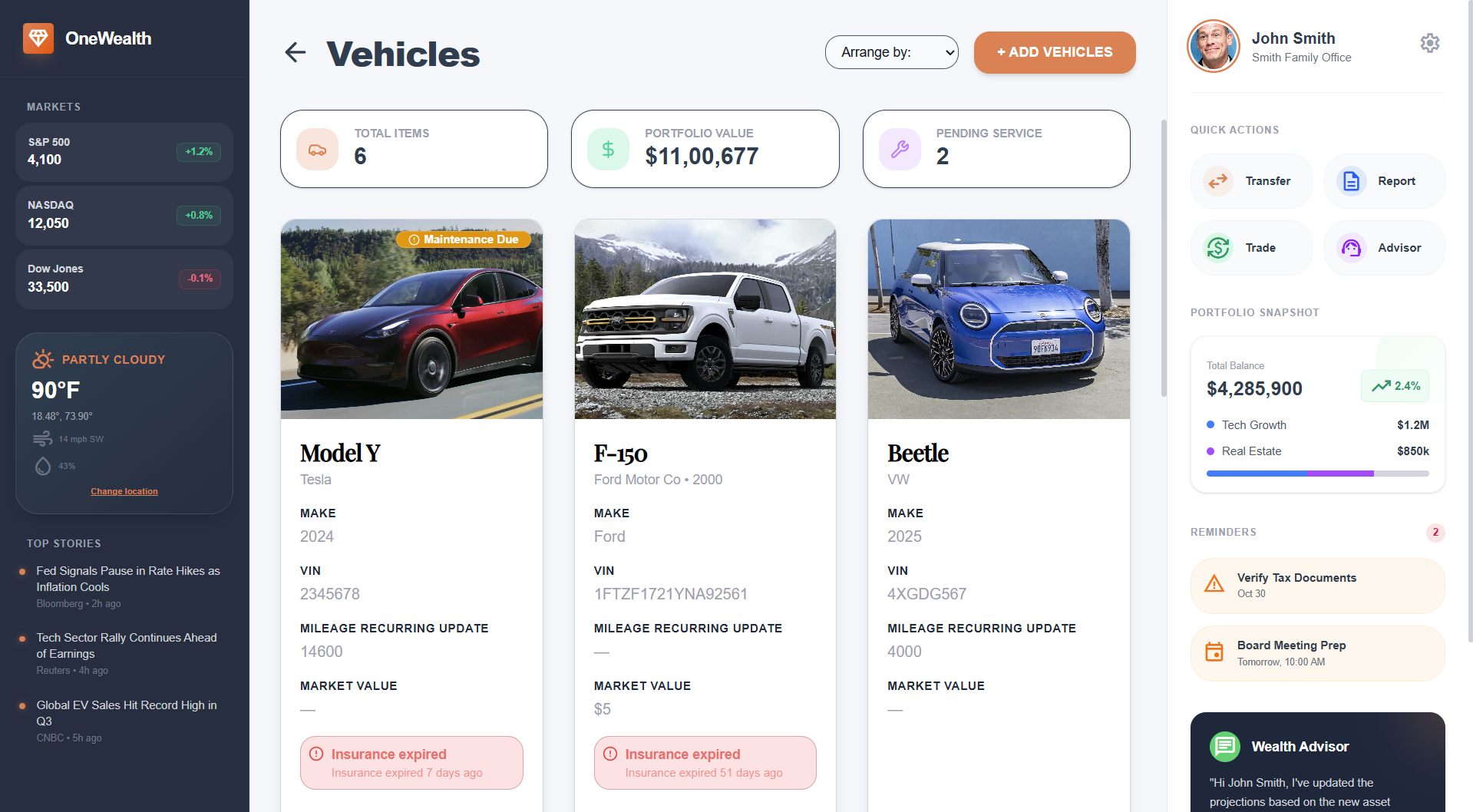The height and width of the screenshot is (812, 1473).
Task: Go back using the arrow next to Vehicles
Action: (296, 52)
